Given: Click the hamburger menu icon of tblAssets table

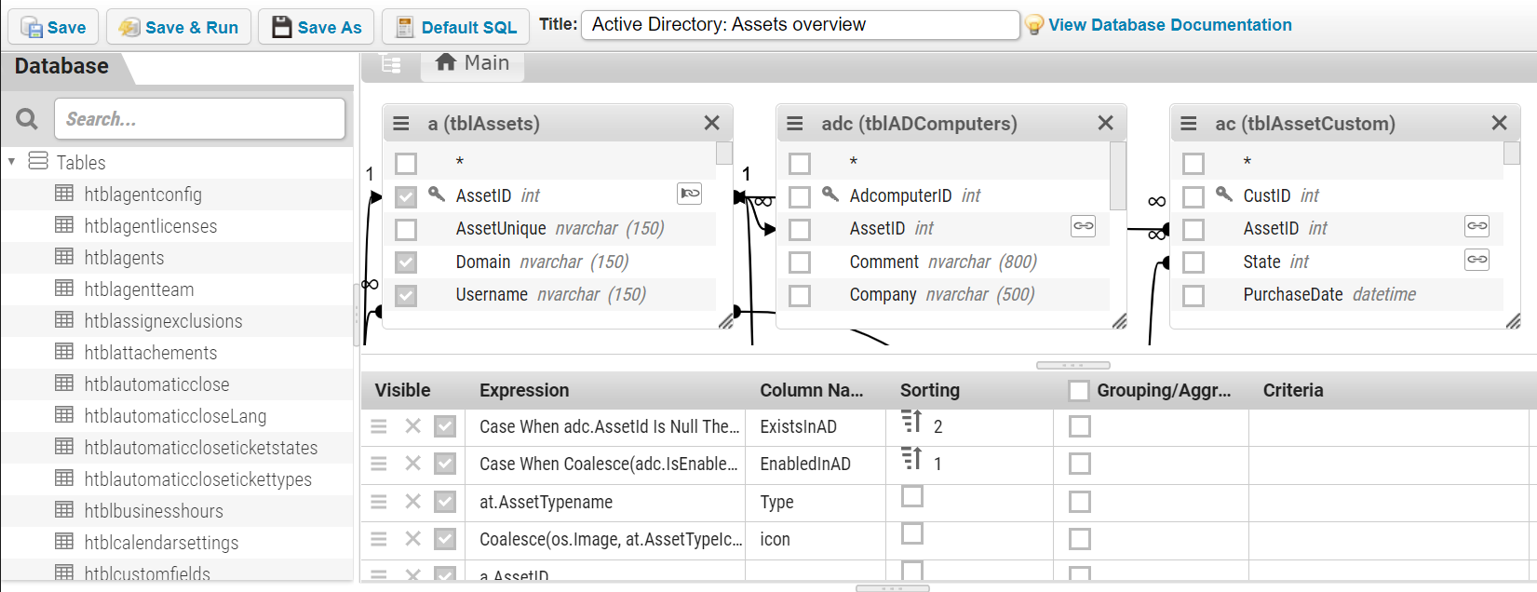Looking at the screenshot, I should point(401,123).
